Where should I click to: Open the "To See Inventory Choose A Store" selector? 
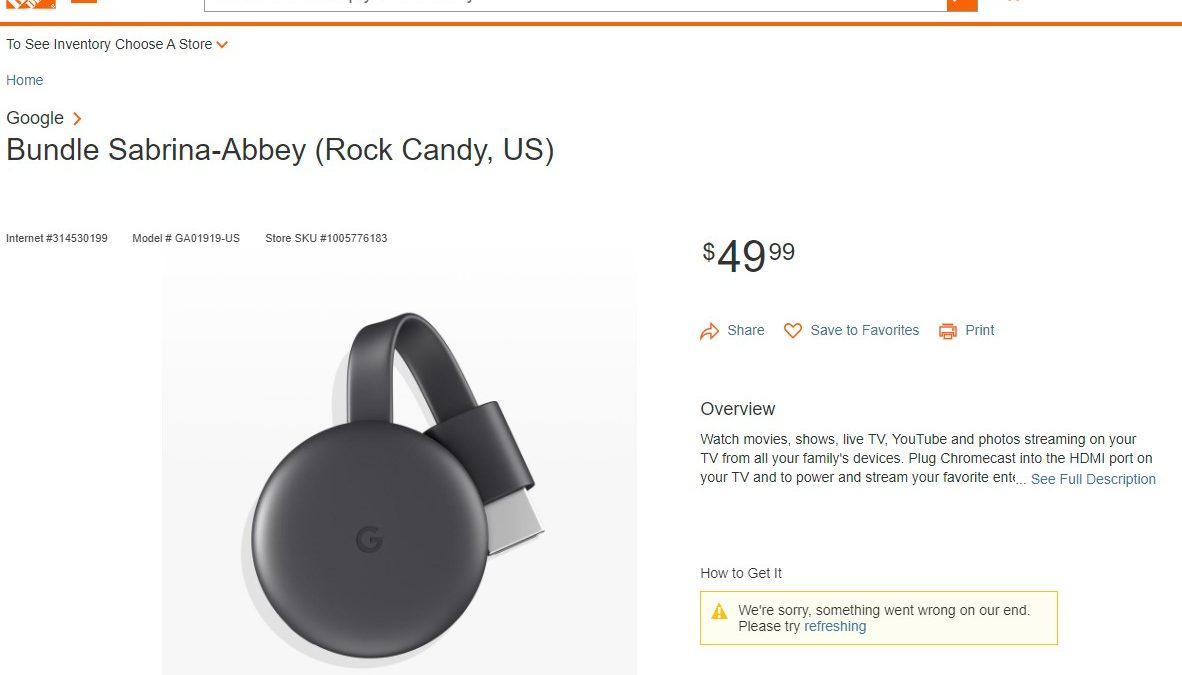pyautogui.click(x=109, y=45)
